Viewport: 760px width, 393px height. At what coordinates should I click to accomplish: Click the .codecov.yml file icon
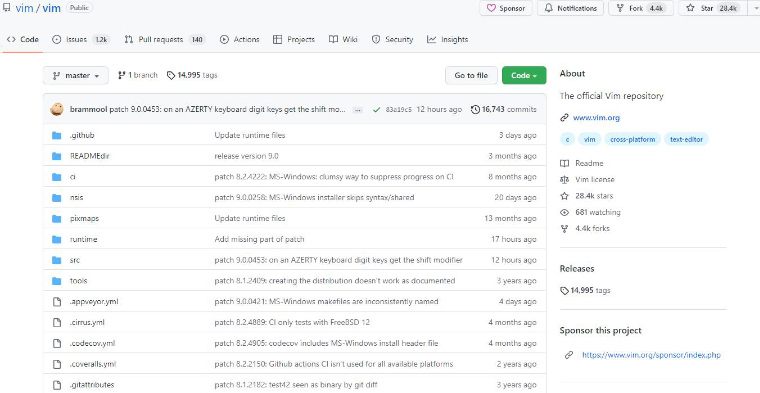click(x=57, y=344)
